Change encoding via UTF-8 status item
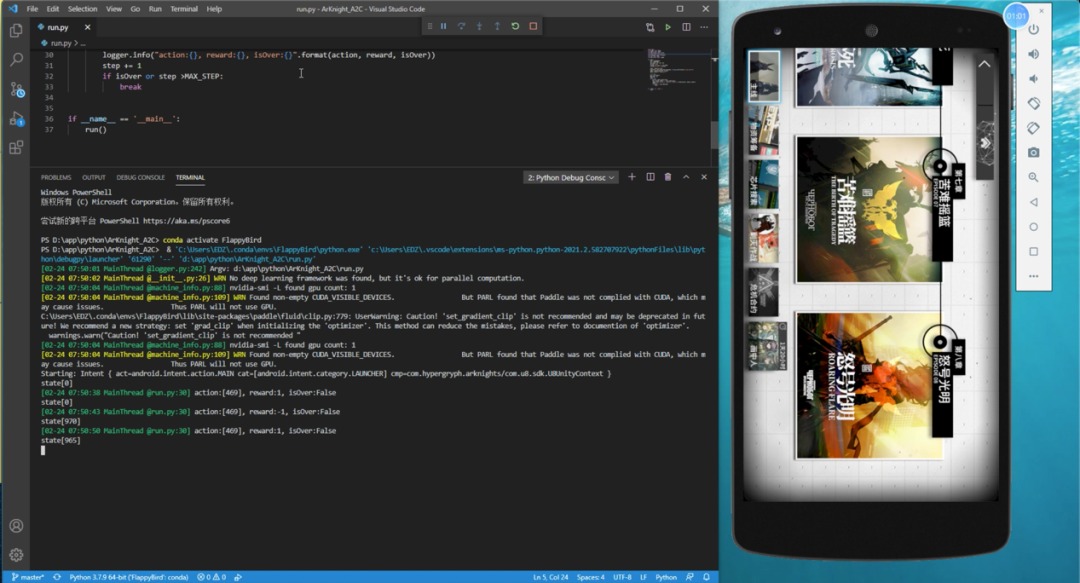1080x583 pixels. pos(622,577)
